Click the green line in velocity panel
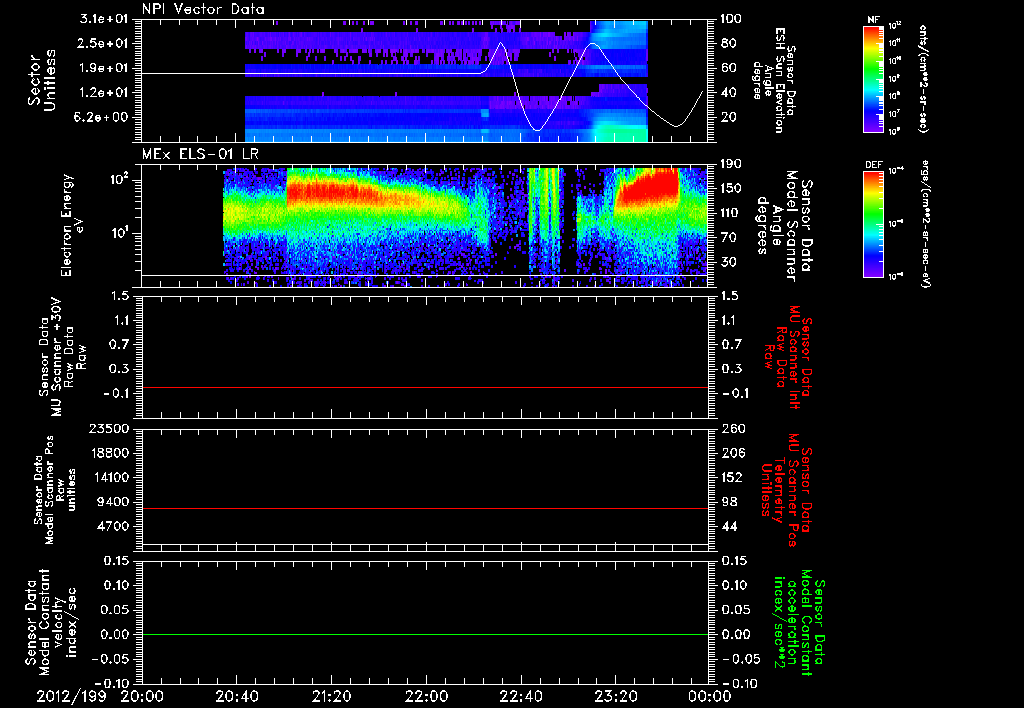Image resolution: width=1024 pixels, height=708 pixels. [x=424, y=634]
